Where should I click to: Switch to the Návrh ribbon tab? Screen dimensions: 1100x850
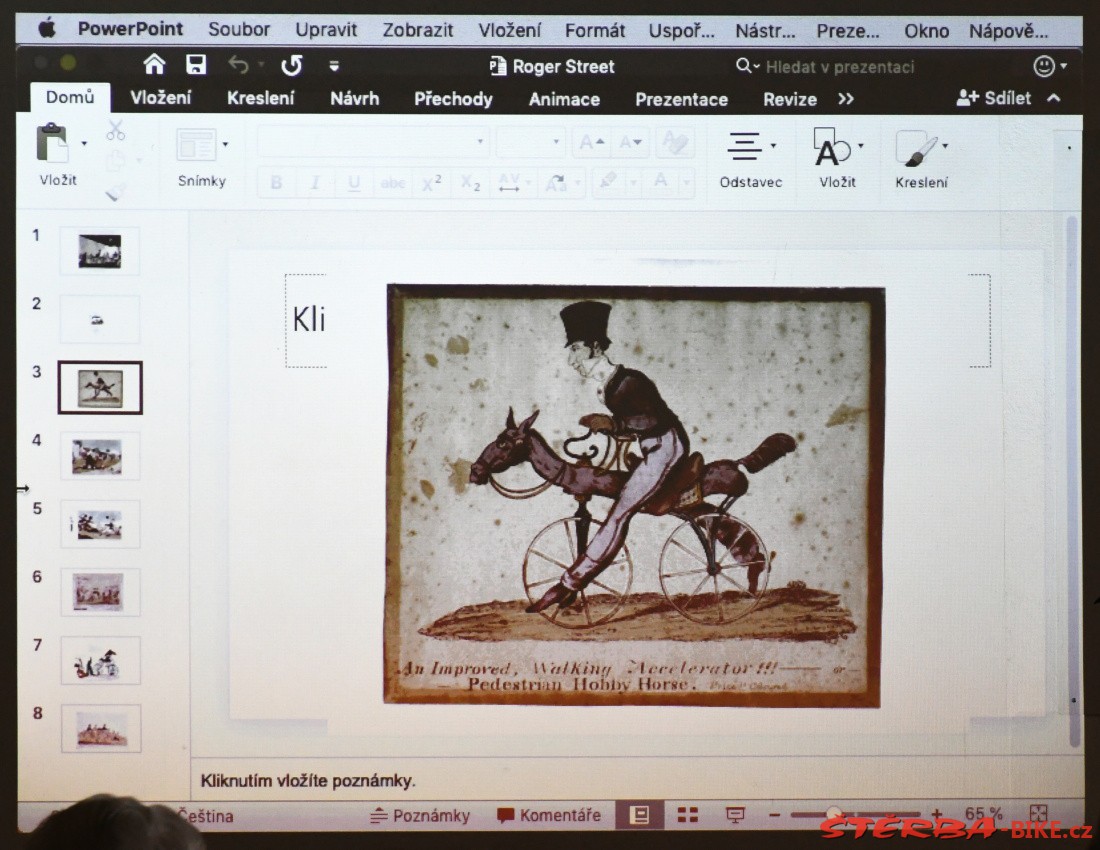click(x=354, y=99)
